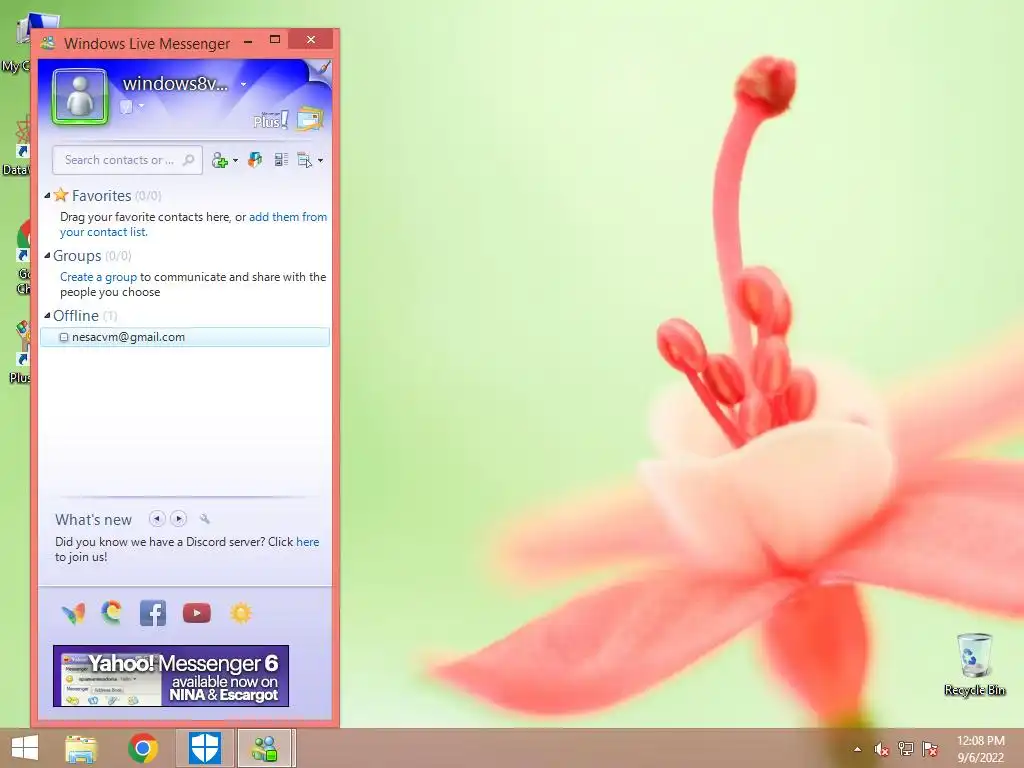The width and height of the screenshot is (1024, 768).
Task: Click the Favorites star icon
Action: coord(61,195)
